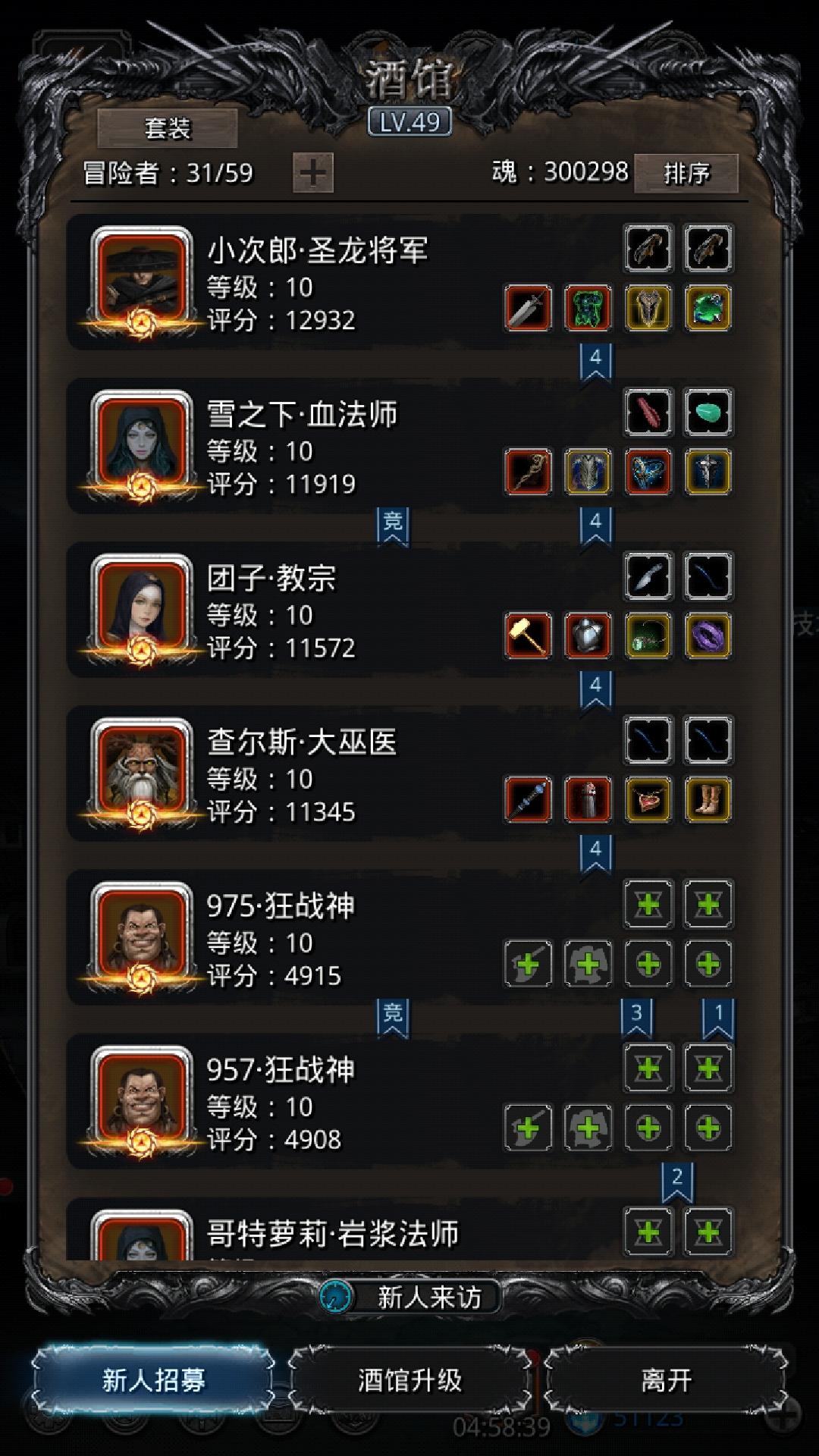Tap the 酒馆升级 upgrade button
Screen dimensions: 819x1456
click(x=409, y=1379)
